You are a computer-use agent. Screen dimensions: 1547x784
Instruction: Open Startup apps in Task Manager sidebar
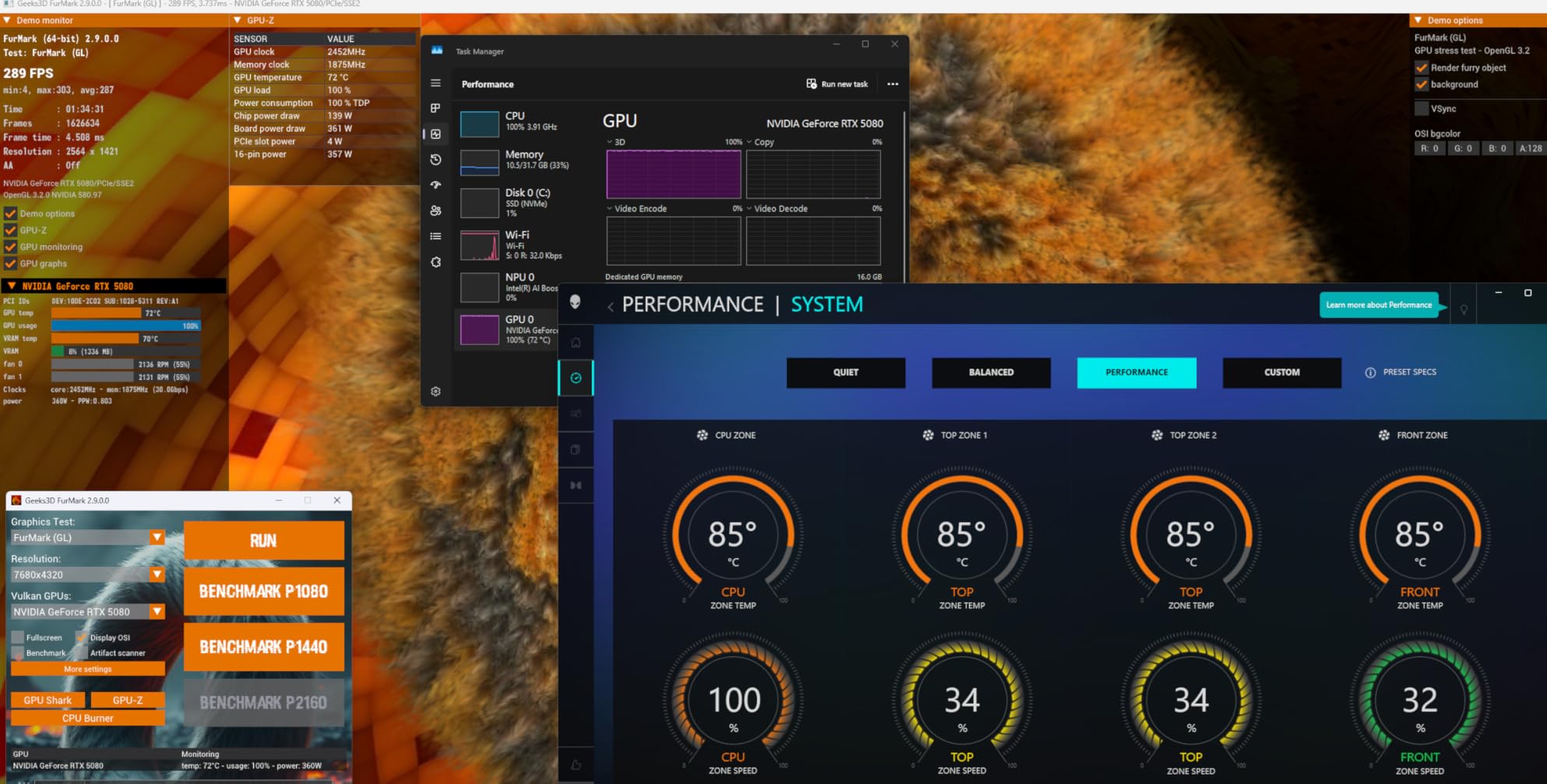click(x=435, y=185)
